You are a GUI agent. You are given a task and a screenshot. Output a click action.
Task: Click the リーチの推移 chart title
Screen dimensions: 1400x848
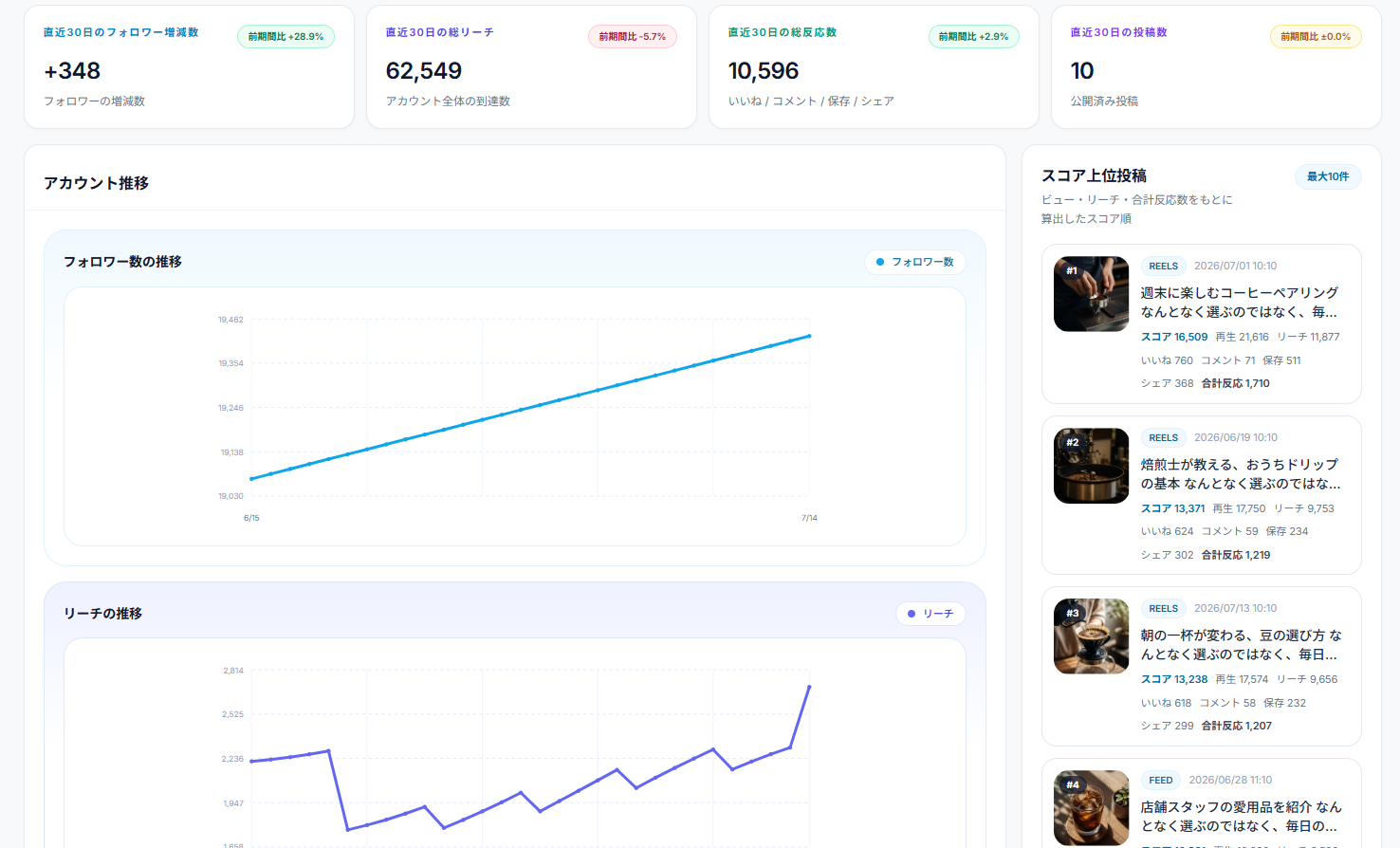pyautogui.click(x=102, y=614)
